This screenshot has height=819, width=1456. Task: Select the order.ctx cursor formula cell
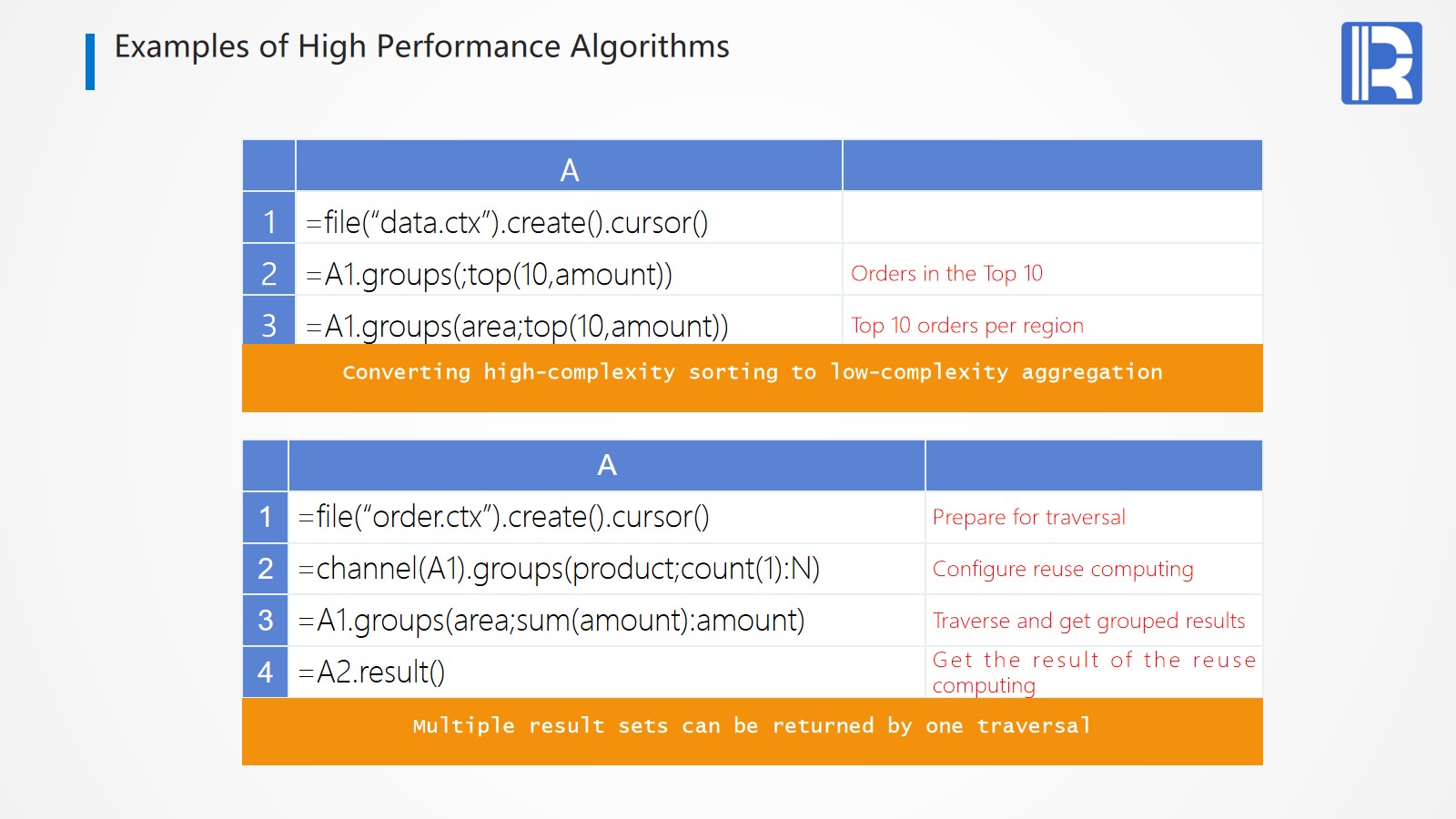tap(503, 517)
